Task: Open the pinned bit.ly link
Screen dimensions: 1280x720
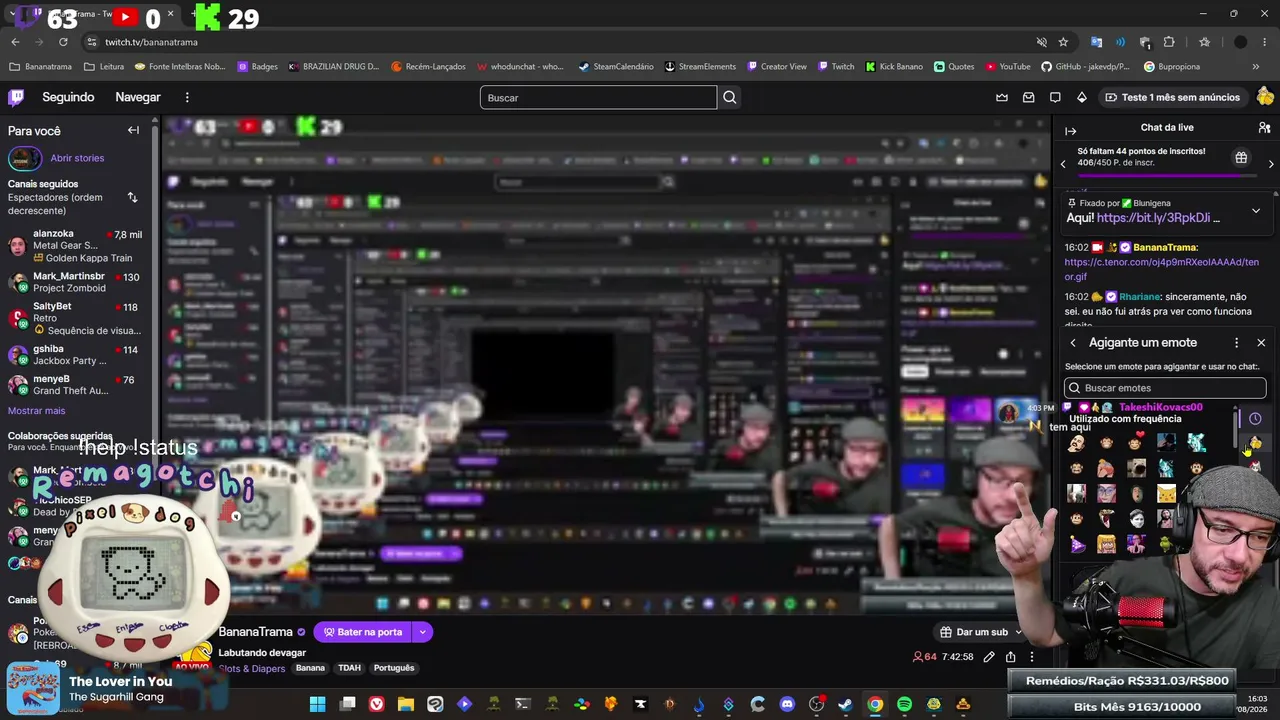Action: point(1153,218)
